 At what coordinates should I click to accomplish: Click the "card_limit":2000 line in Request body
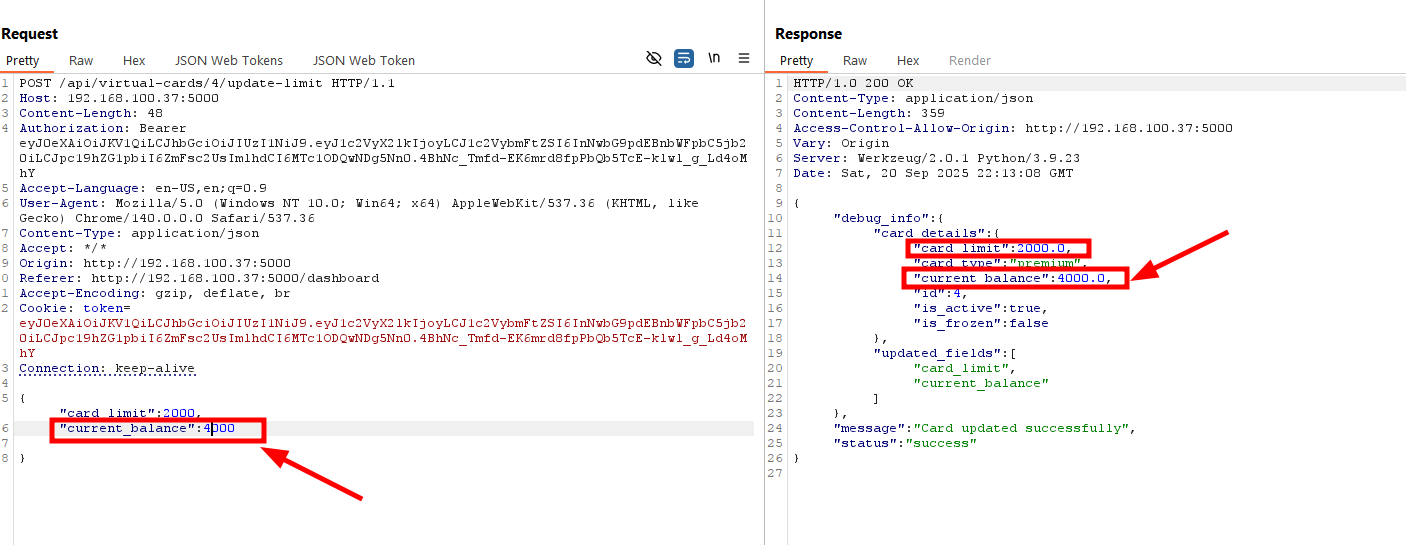point(130,413)
